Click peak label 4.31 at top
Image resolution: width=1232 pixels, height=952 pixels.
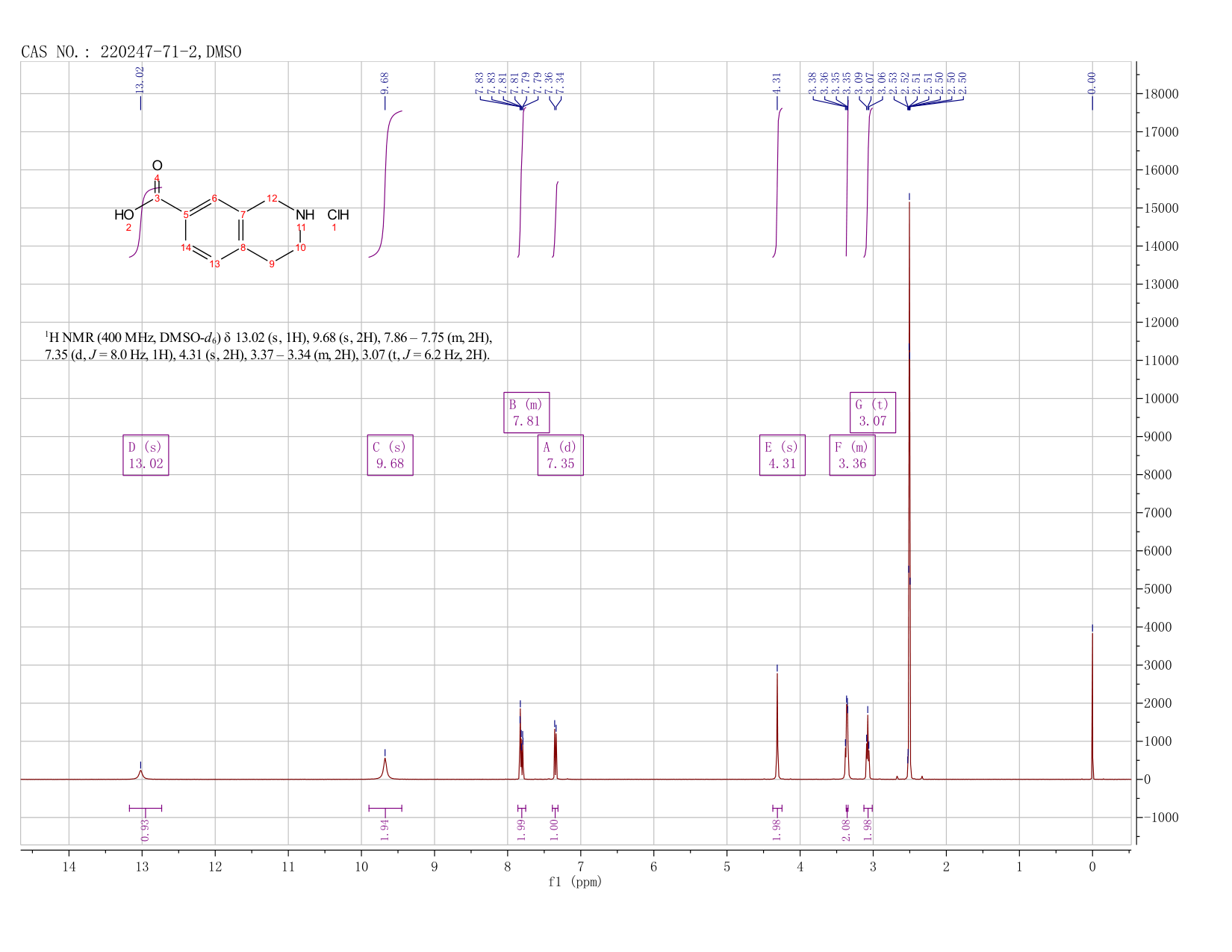pyautogui.click(x=777, y=83)
